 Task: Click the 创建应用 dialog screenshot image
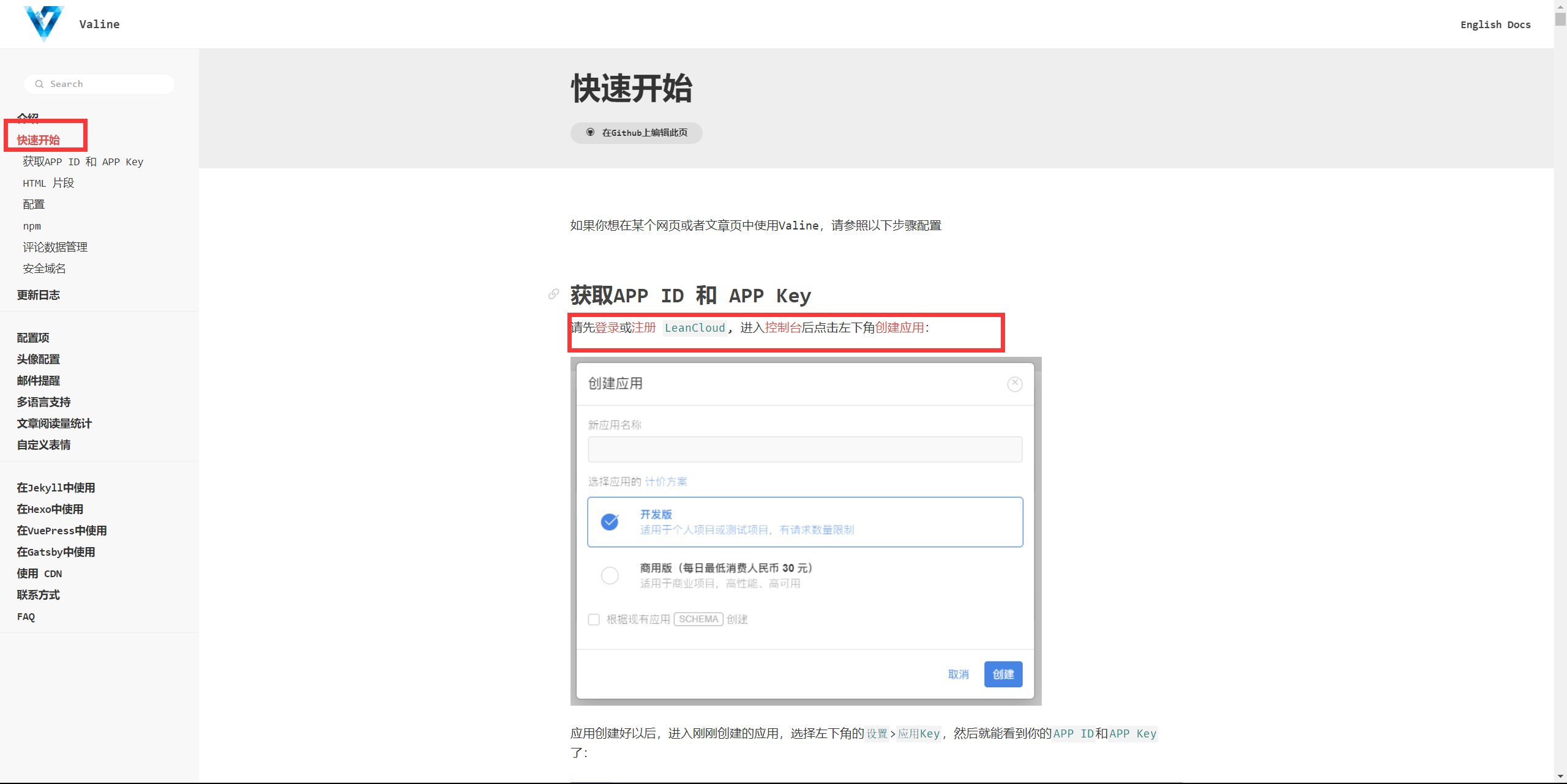coord(806,531)
